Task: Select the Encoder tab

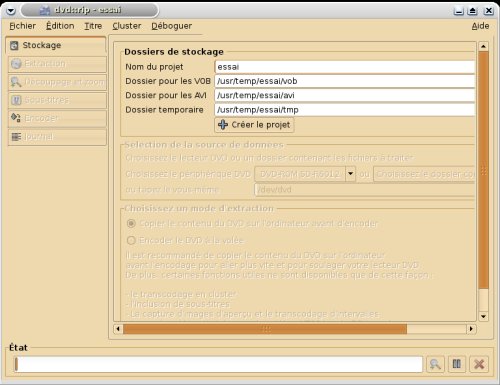Action: click(57, 118)
